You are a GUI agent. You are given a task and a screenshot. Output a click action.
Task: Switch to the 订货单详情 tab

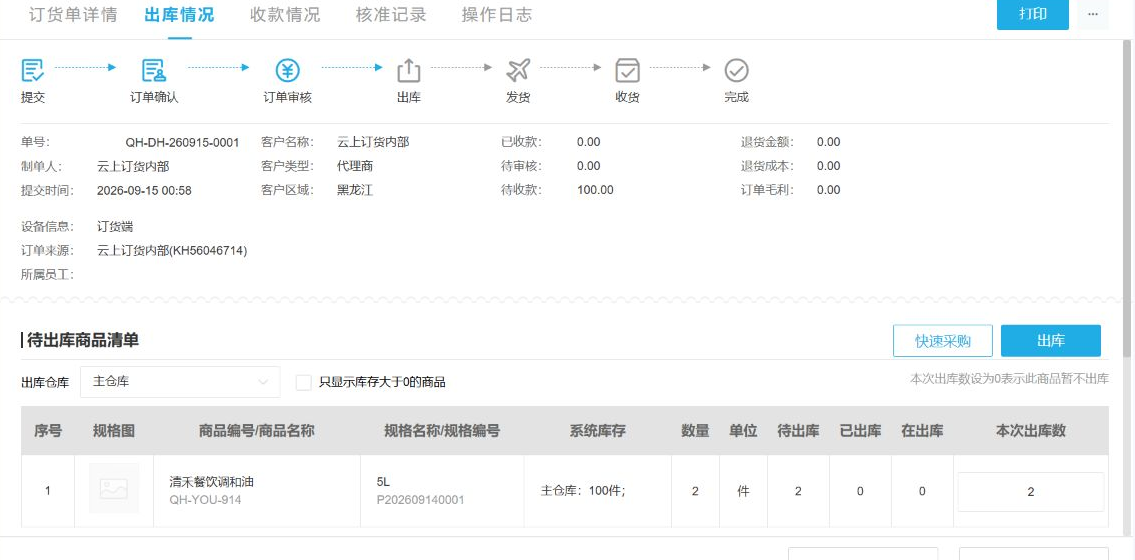[73, 15]
